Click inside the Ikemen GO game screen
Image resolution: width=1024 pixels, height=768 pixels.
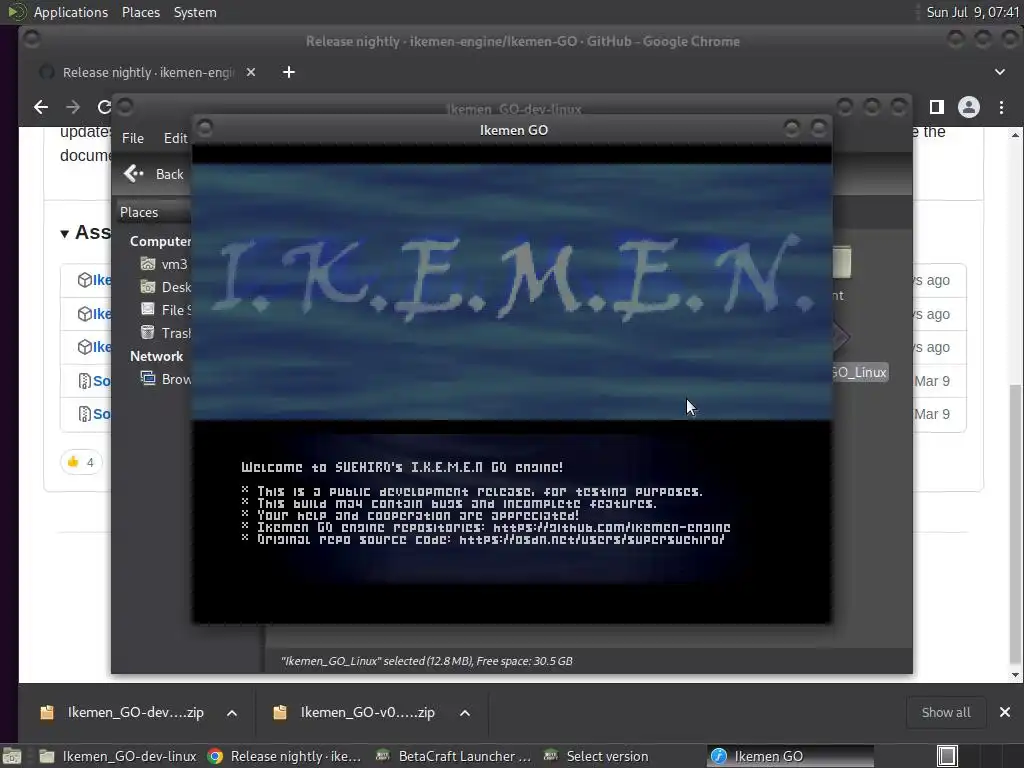point(512,384)
